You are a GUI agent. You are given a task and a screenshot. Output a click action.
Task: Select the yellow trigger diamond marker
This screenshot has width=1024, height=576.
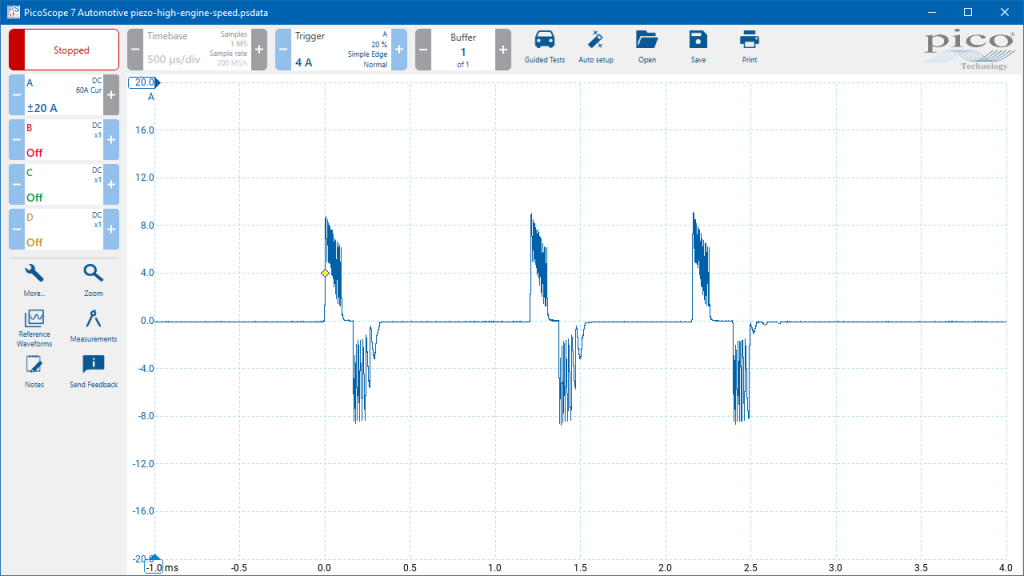[325, 273]
